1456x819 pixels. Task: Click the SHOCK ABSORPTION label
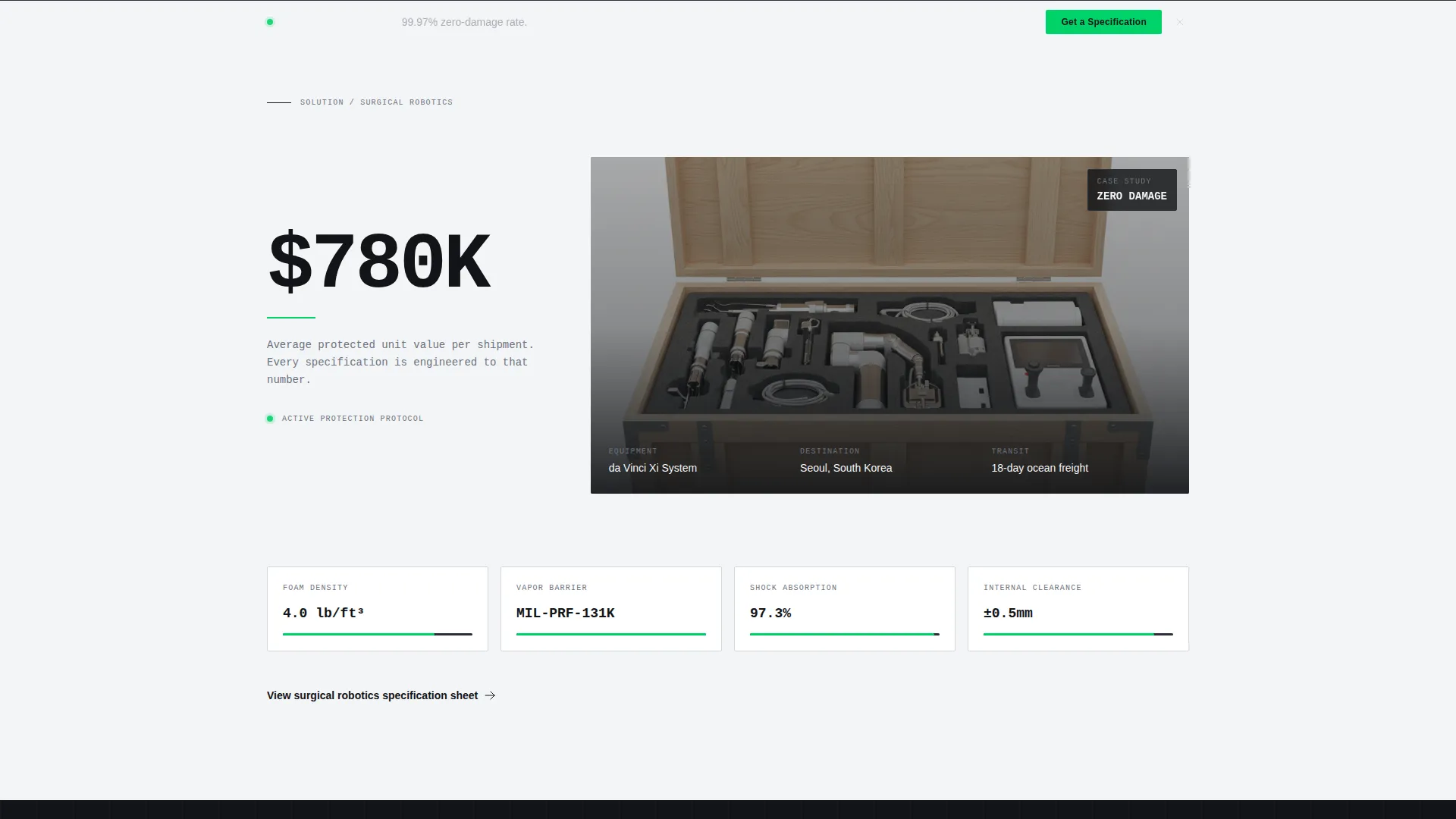(793, 588)
